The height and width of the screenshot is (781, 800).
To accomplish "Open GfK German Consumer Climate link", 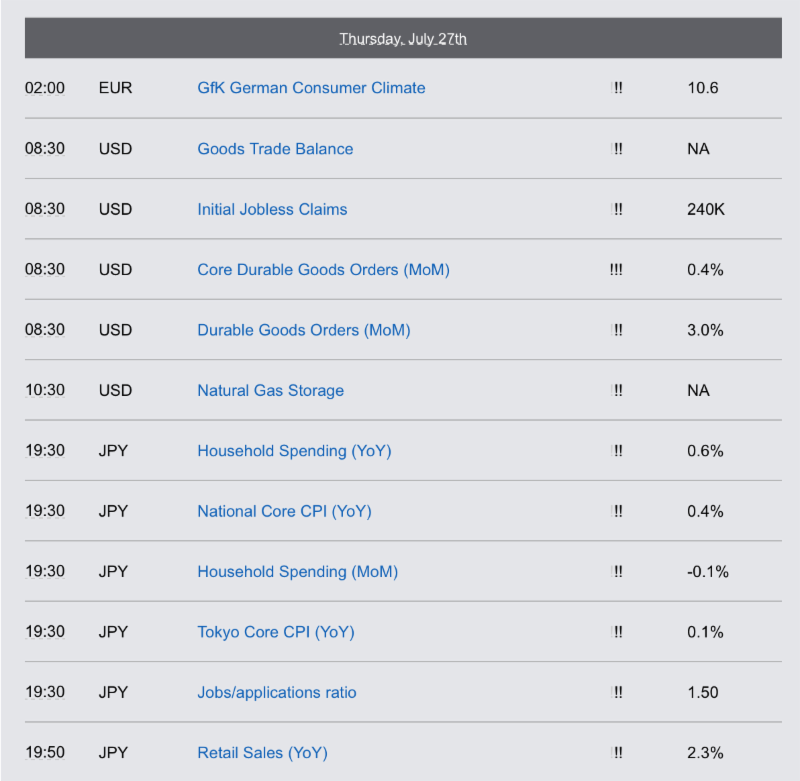I will point(311,88).
